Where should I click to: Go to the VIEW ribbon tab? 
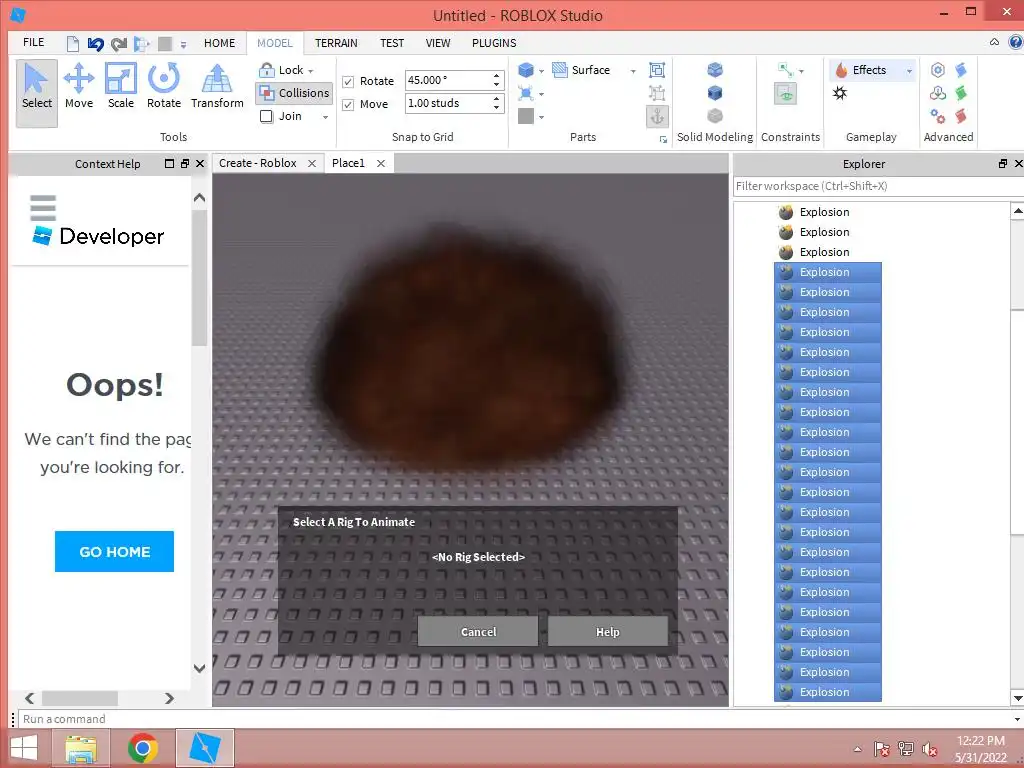pyautogui.click(x=438, y=43)
